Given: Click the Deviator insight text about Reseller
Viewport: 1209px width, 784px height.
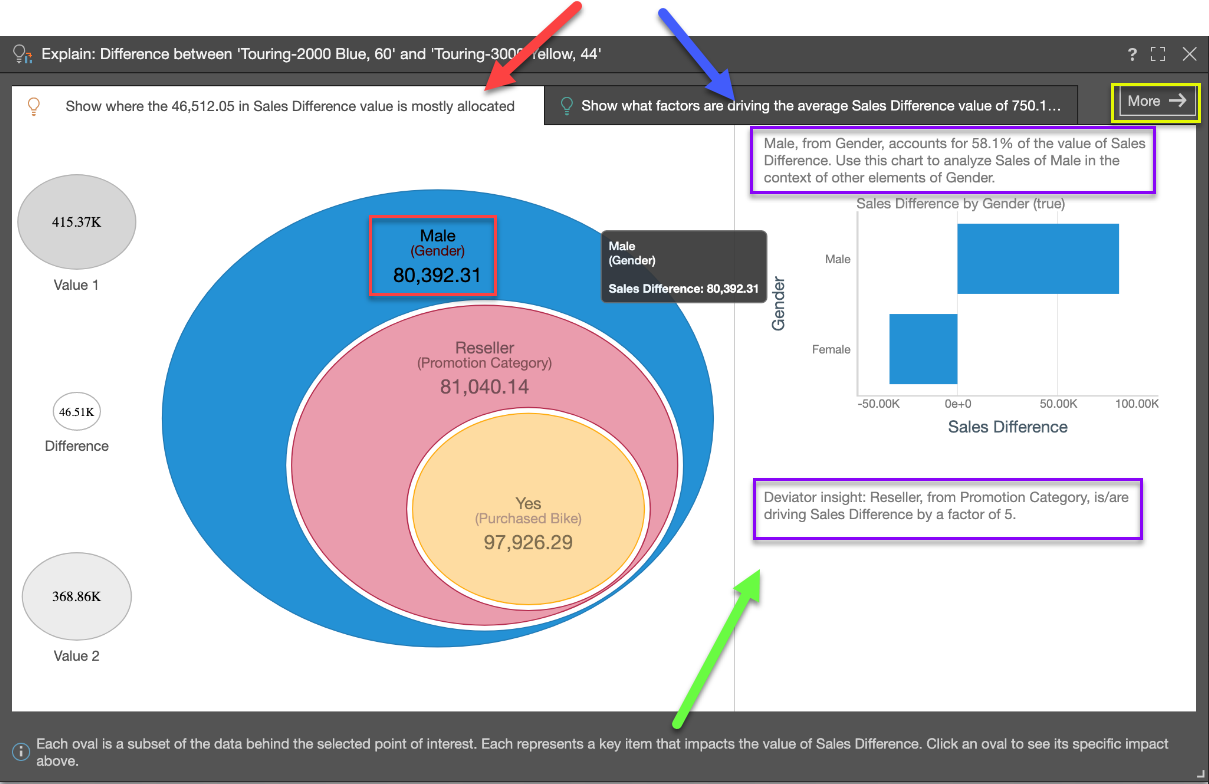Looking at the screenshot, I should pyautogui.click(x=947, y=506).
